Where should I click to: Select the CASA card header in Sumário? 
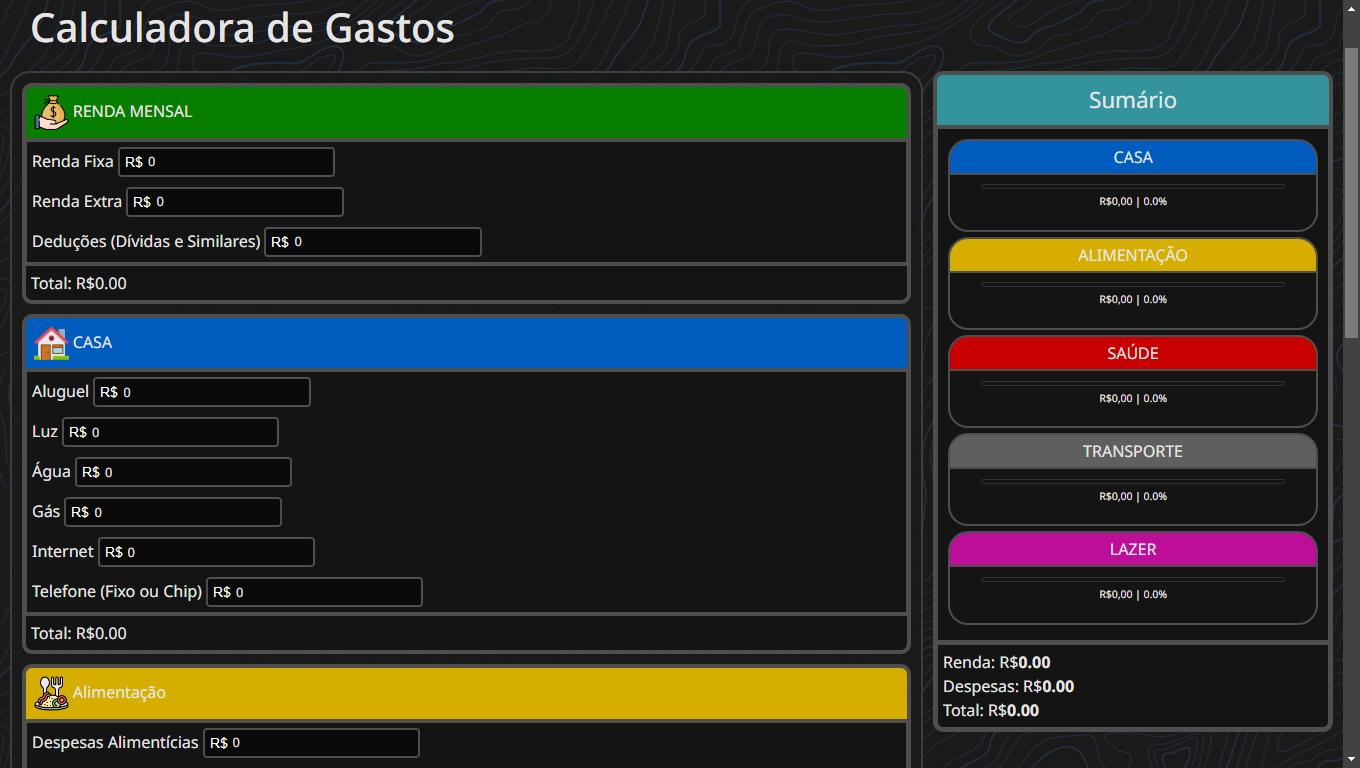[1133, 157]
